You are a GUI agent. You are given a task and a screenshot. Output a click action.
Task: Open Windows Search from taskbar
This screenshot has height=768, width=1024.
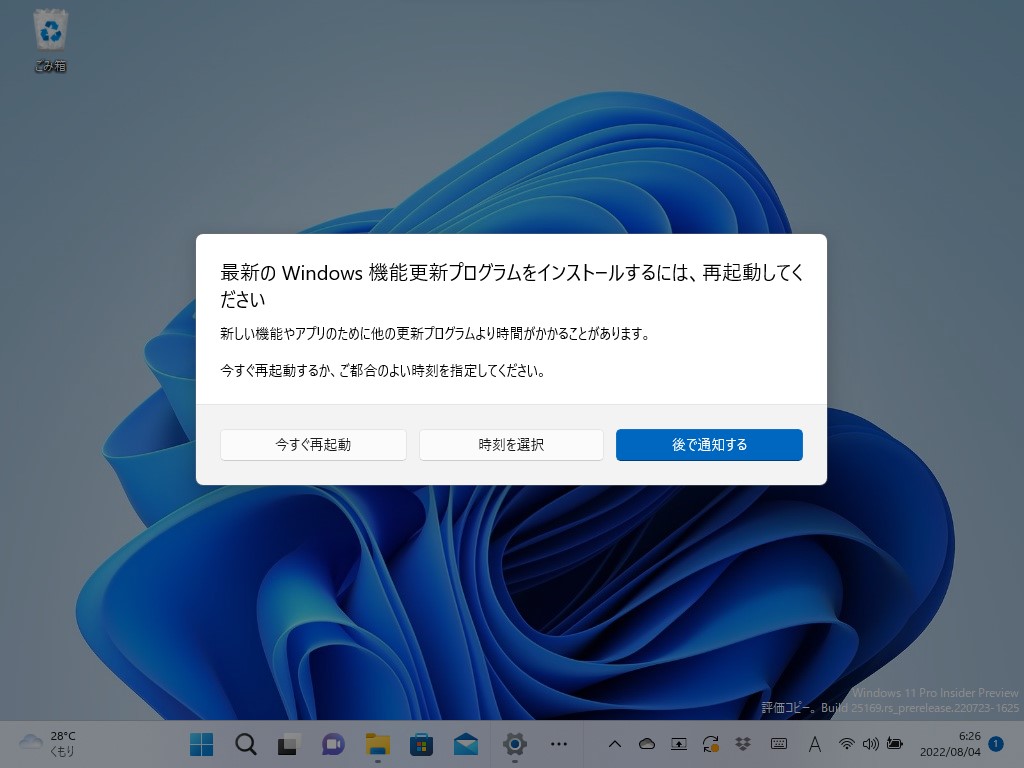click(245, 744)
